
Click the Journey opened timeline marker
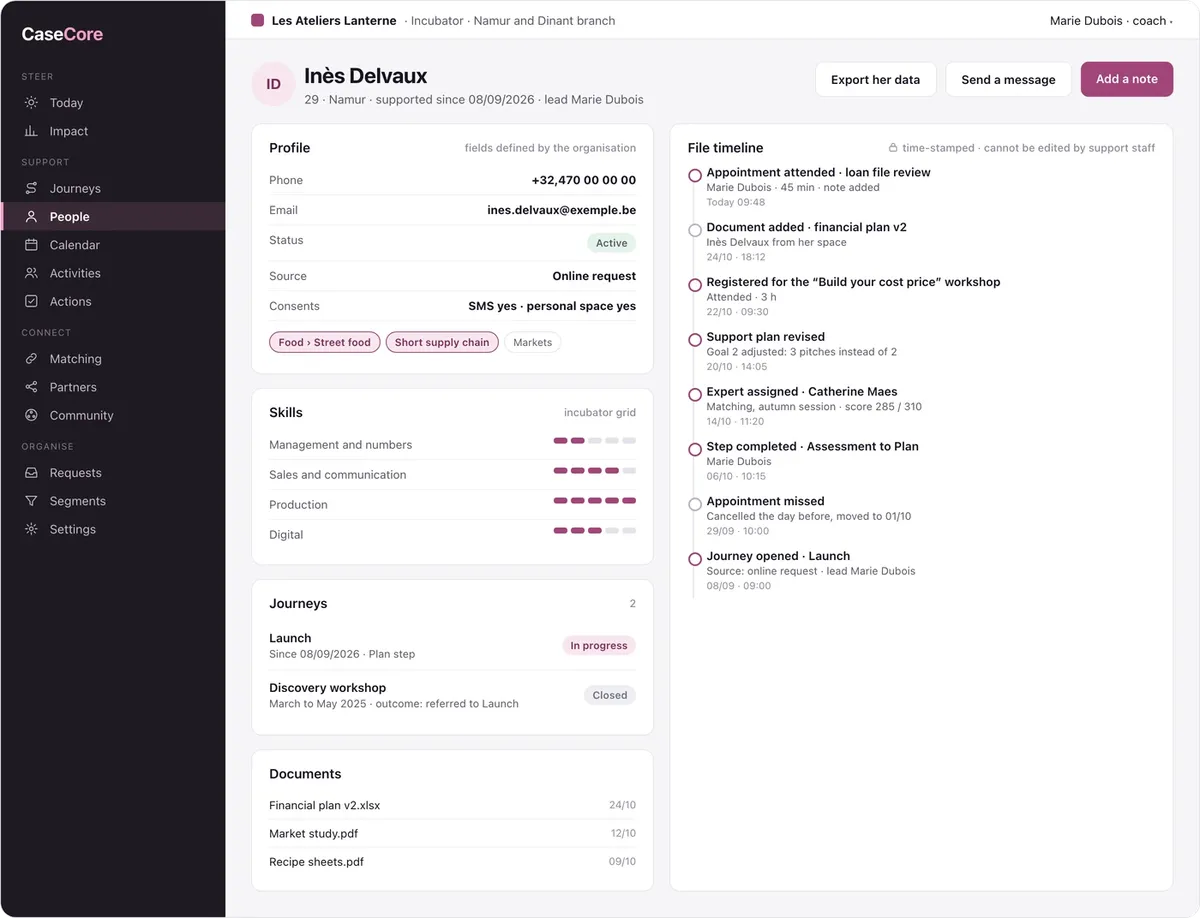[x=694, y=559]
